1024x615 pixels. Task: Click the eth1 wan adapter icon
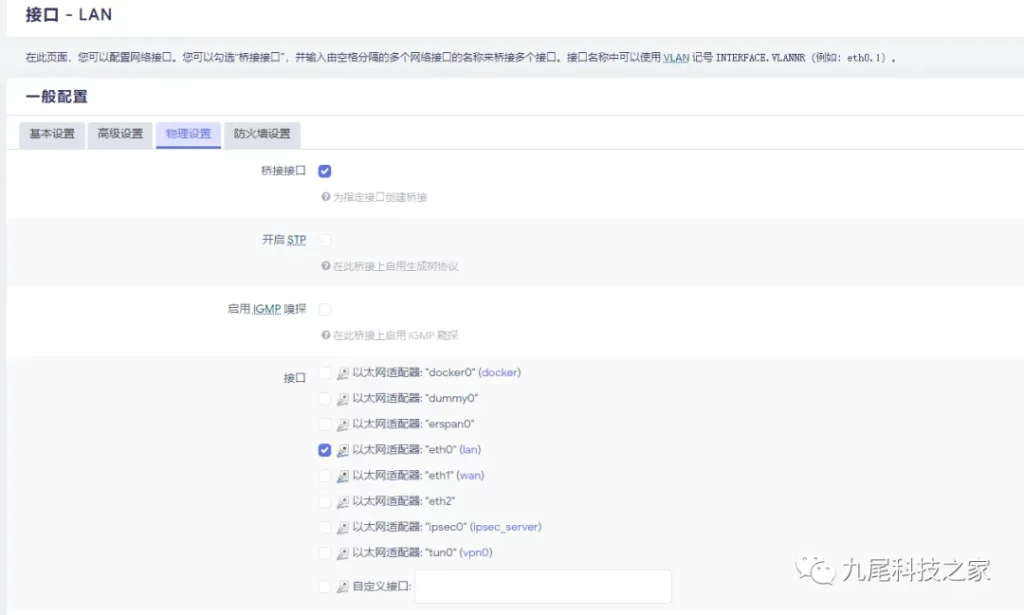coord(342,476)
